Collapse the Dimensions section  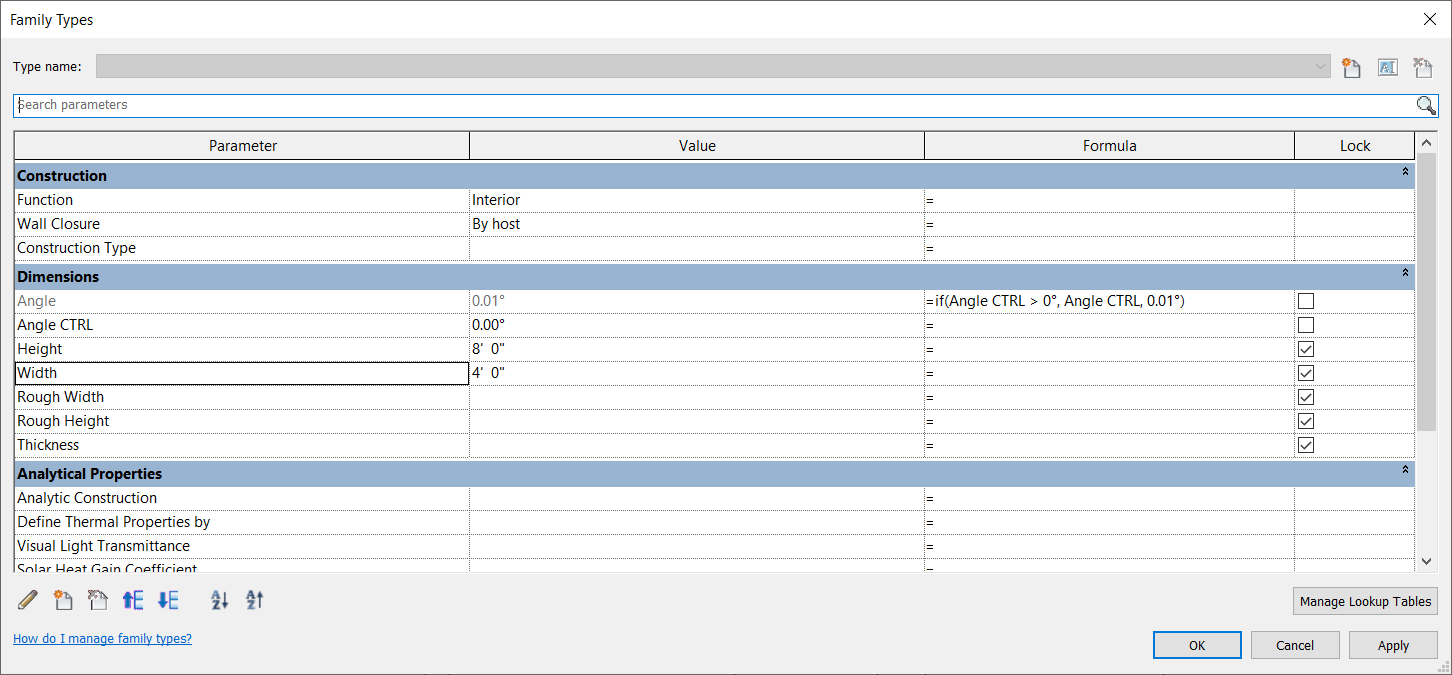point(1404,272)
